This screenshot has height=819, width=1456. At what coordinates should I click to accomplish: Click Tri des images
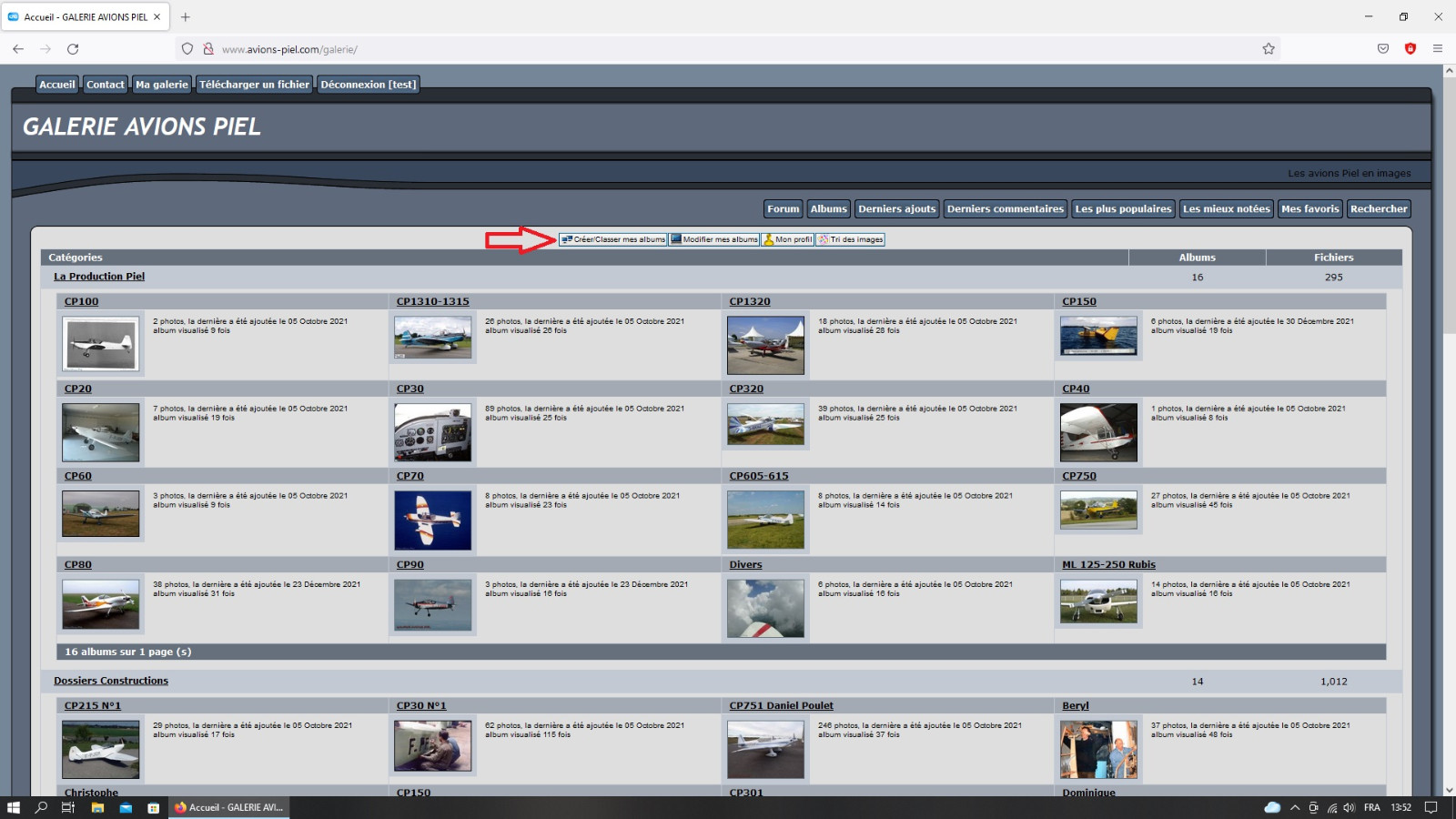click(851, 239)
